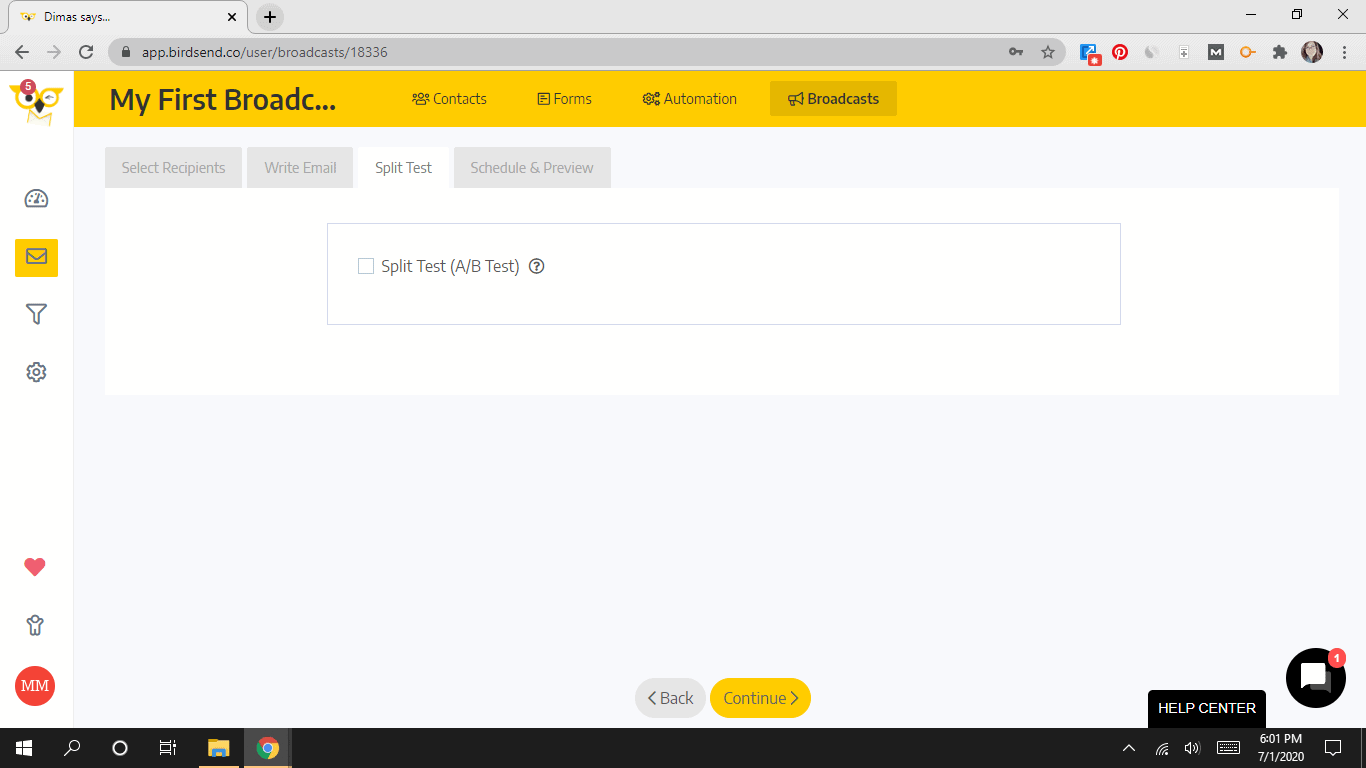
Task: Open the chat bubble widget
Action: 1315,678
